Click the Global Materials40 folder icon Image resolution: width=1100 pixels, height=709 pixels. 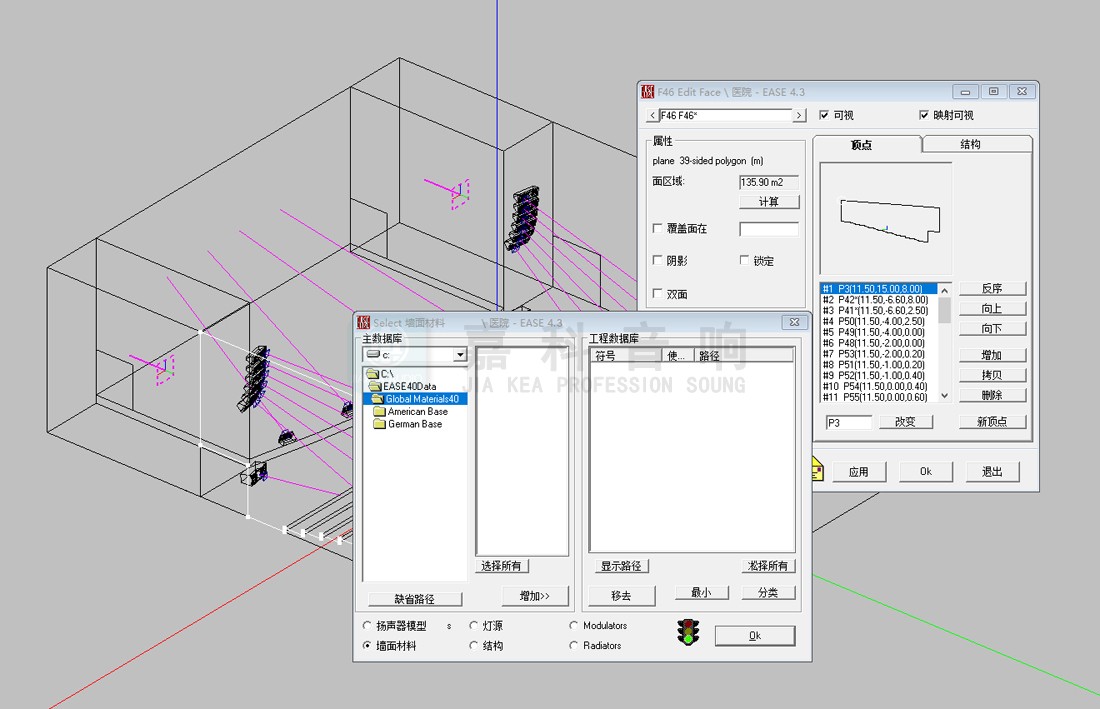(377, 399)
